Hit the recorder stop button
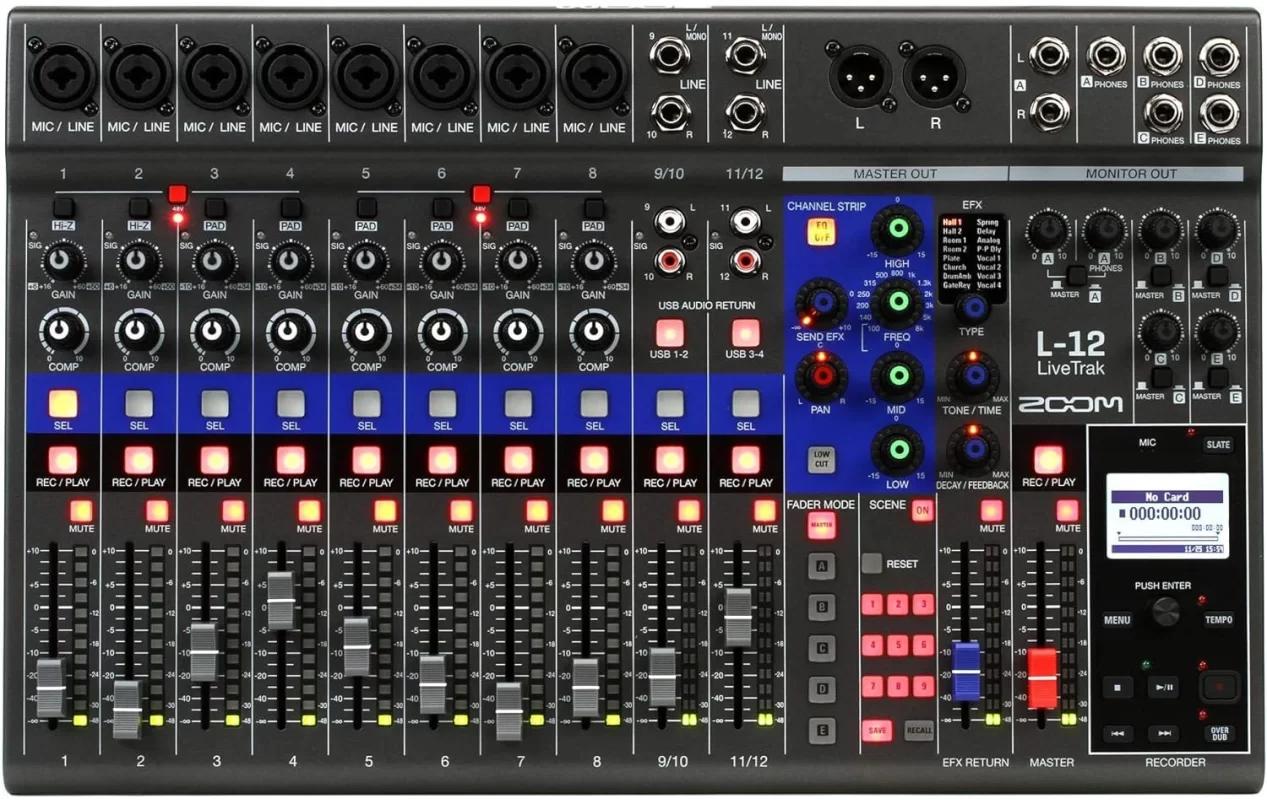 [x=1118, y=687]
